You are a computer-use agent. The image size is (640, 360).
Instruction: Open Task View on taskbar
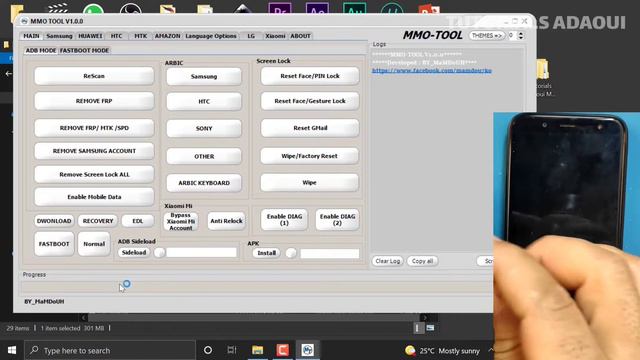click(x=232, y=350)
